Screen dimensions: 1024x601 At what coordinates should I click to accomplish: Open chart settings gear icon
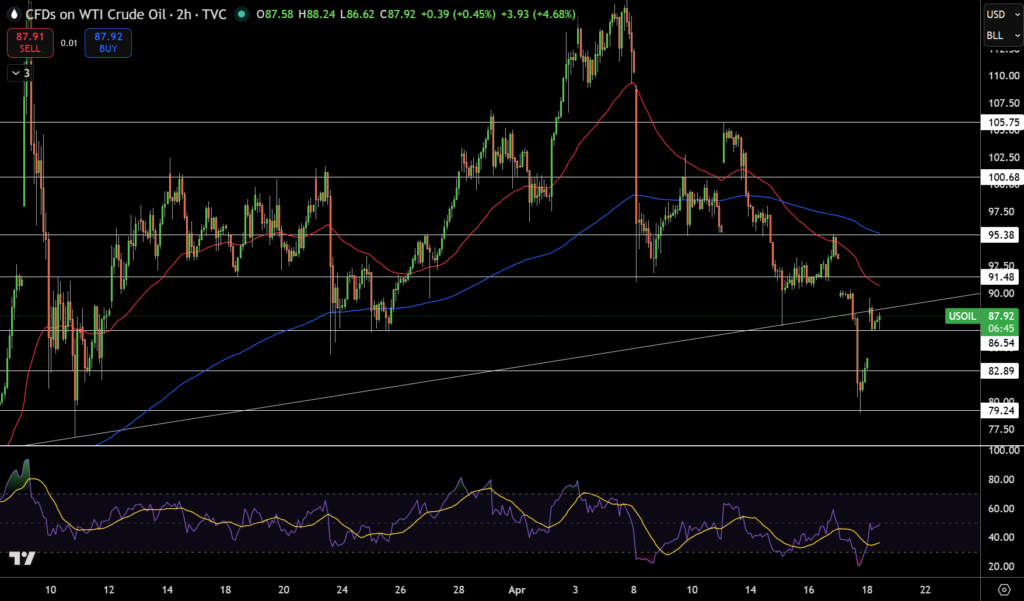1003,588
